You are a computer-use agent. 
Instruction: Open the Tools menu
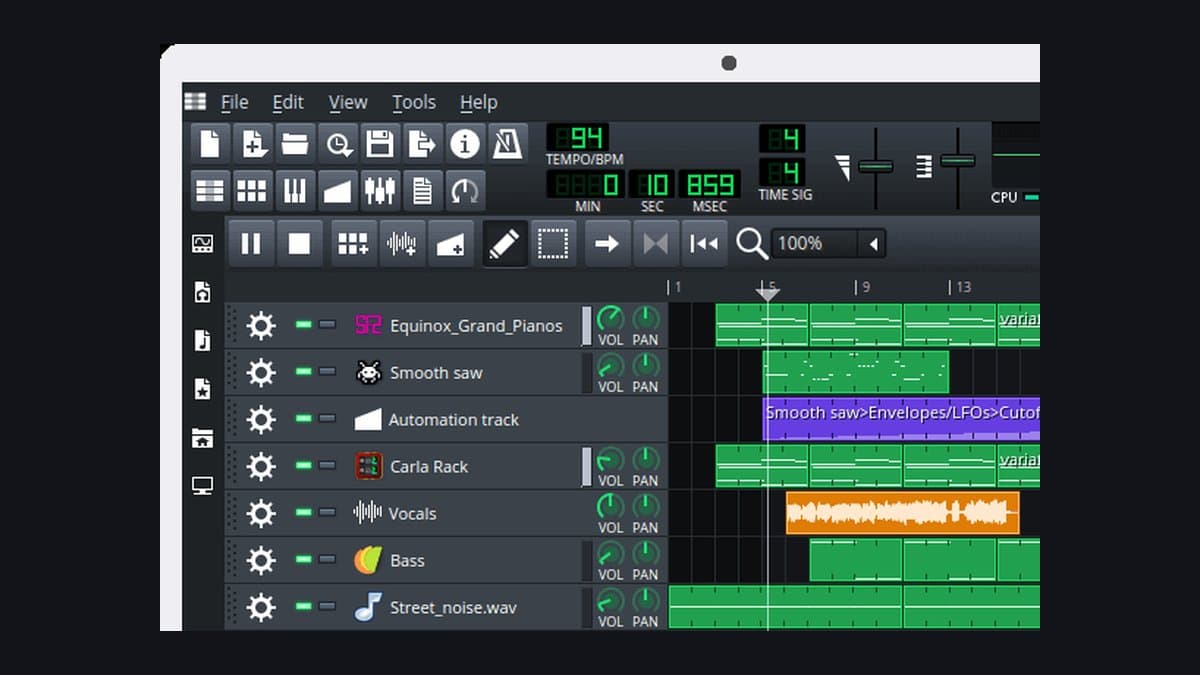[x=414, y=102]
